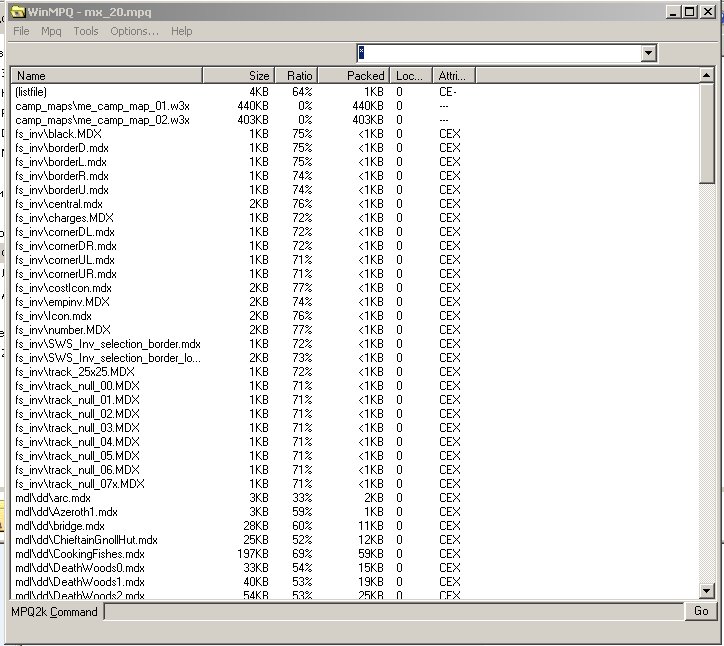The height and width of the screenshot is (646, 724).
Task: Select fs_inv\Icon.mdx file
Action: pyautogui.click(x=53, y=316)
